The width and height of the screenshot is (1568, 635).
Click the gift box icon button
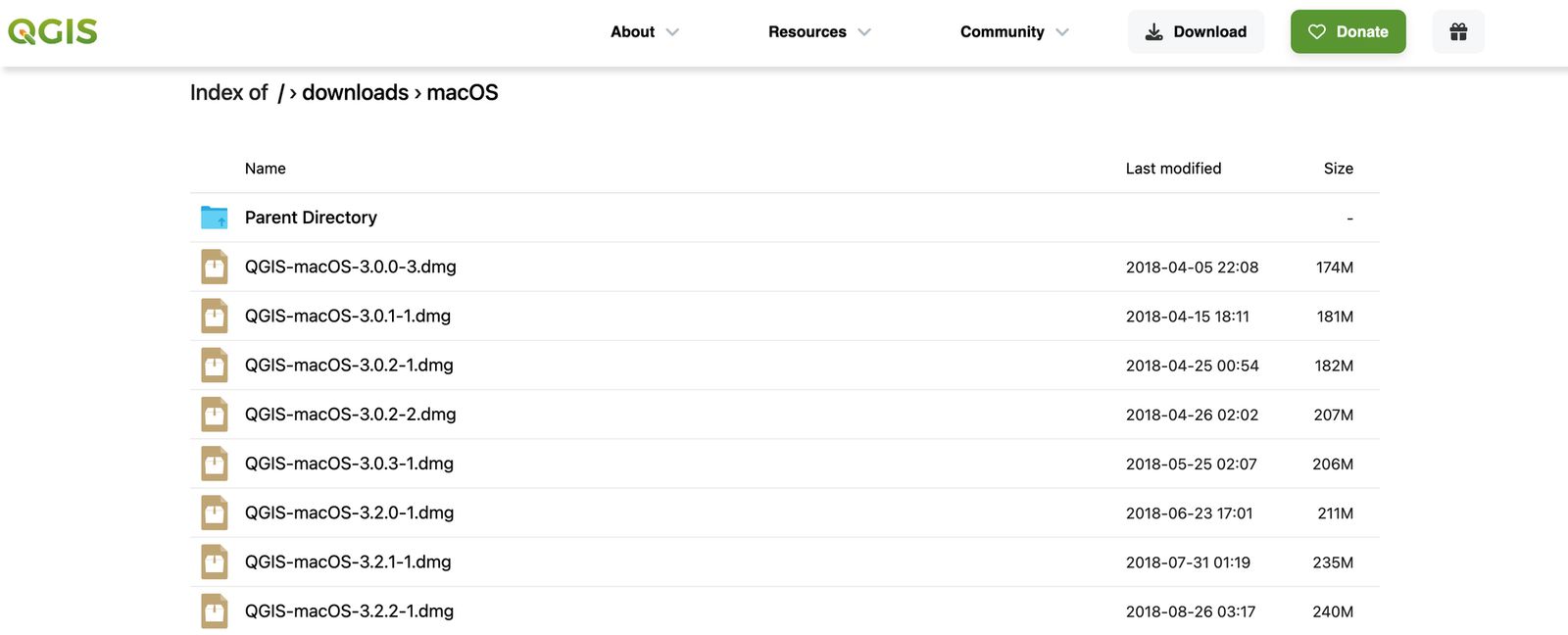pos(1458,31)
